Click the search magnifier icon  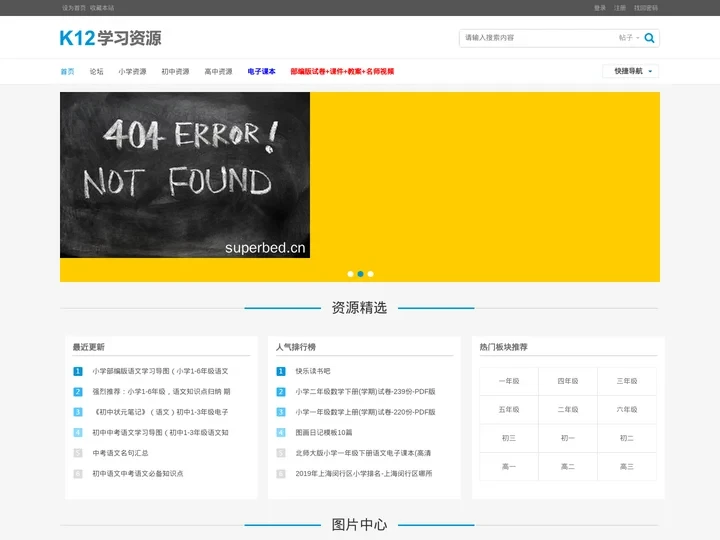pyautogui.click(x=649, y=38)
